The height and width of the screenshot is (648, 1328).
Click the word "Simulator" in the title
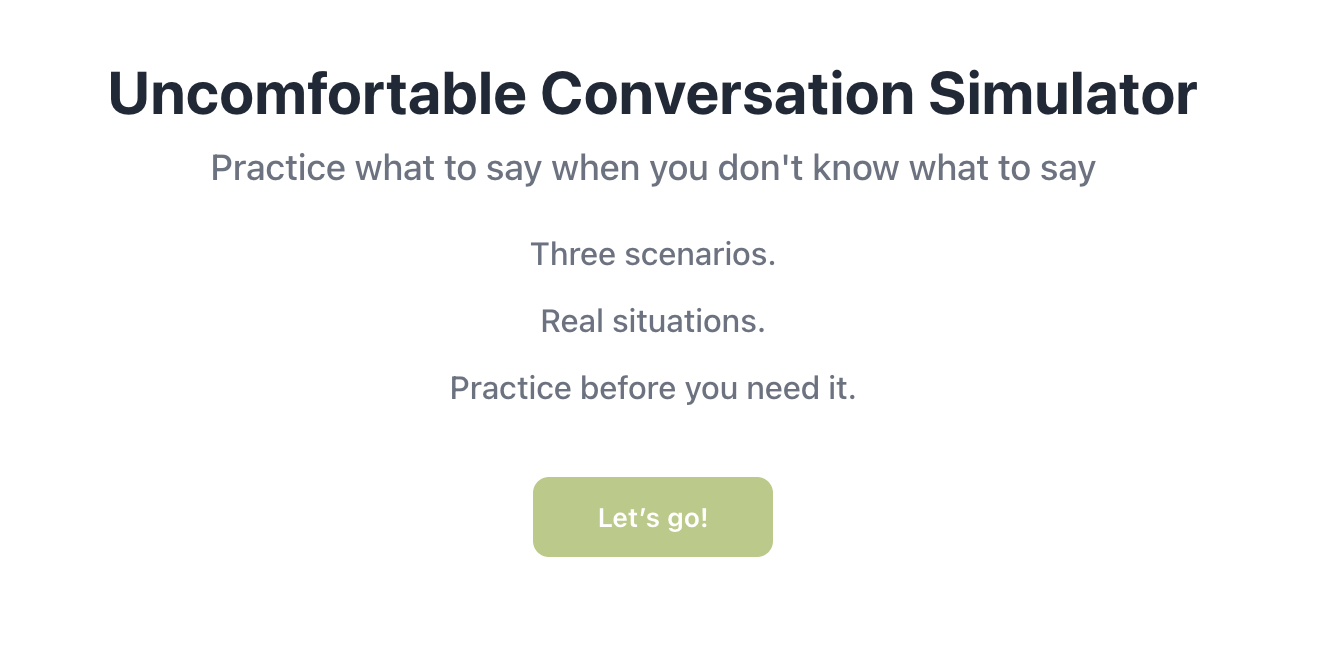[1062, 95]
